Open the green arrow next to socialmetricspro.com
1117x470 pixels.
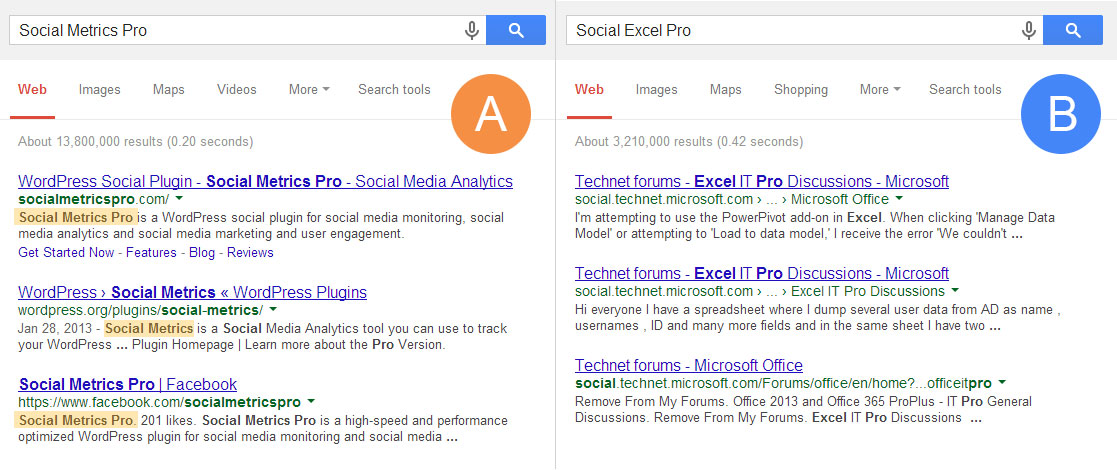tap(179, 199)
